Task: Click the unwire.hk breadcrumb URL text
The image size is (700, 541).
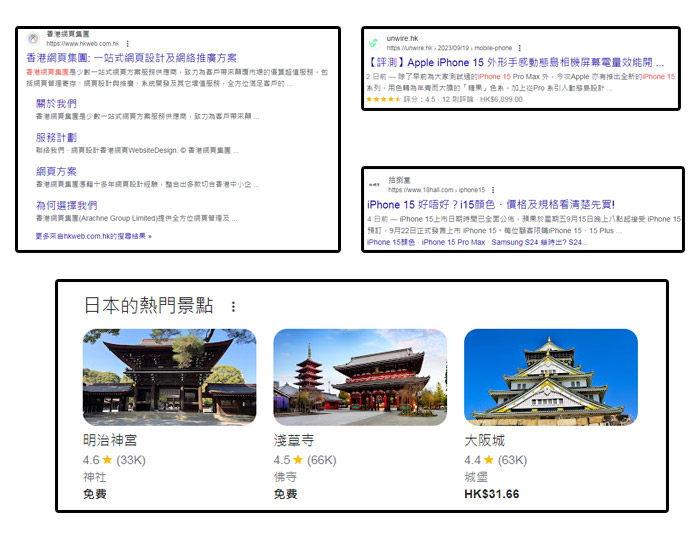Action: coord(449,48)
